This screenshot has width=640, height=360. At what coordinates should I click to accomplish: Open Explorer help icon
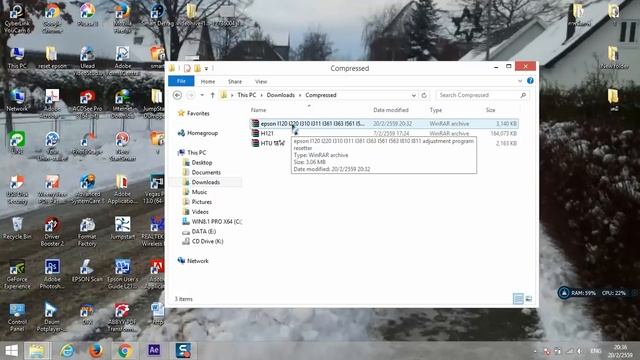pos(530,81)
